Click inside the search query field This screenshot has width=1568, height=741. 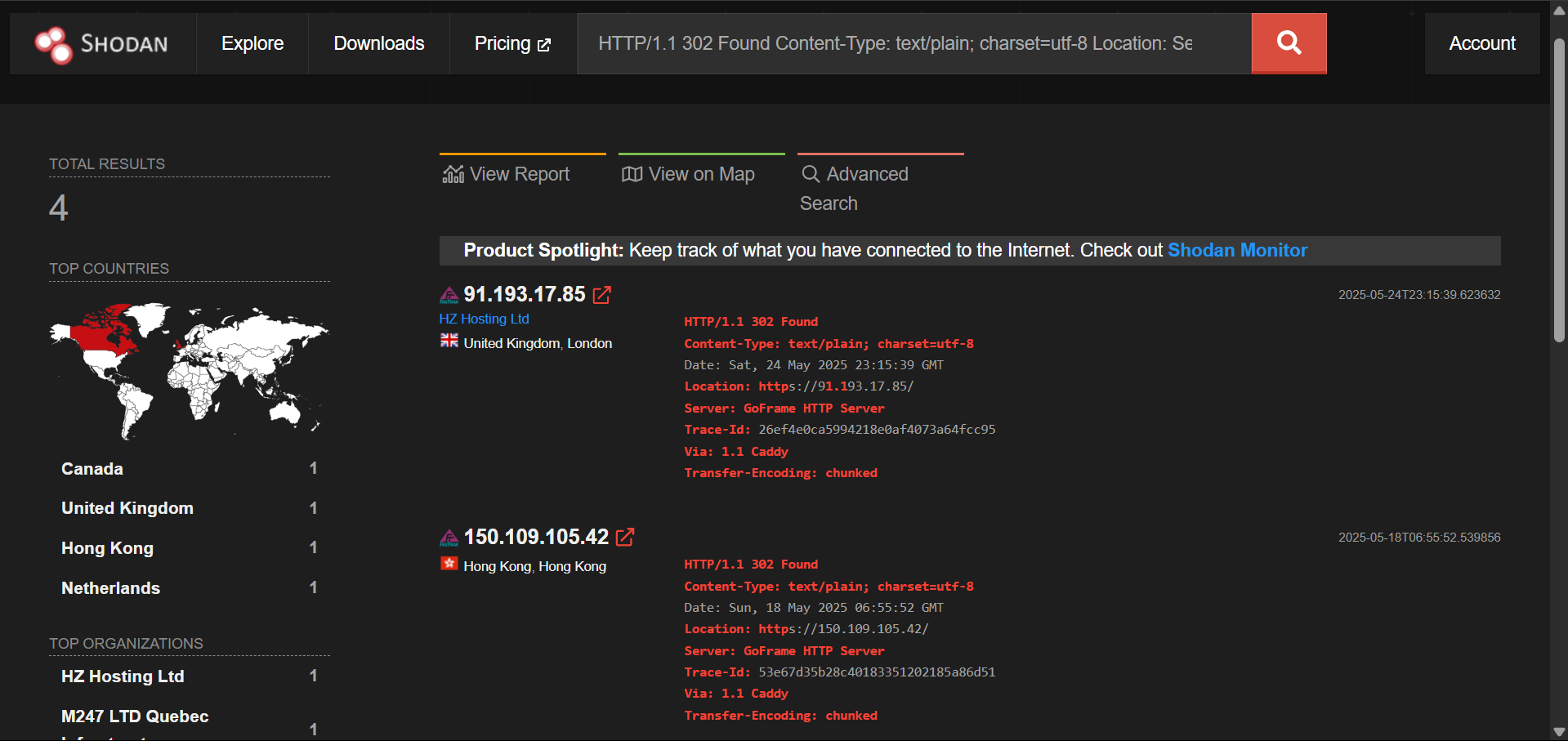click(899, 43)
